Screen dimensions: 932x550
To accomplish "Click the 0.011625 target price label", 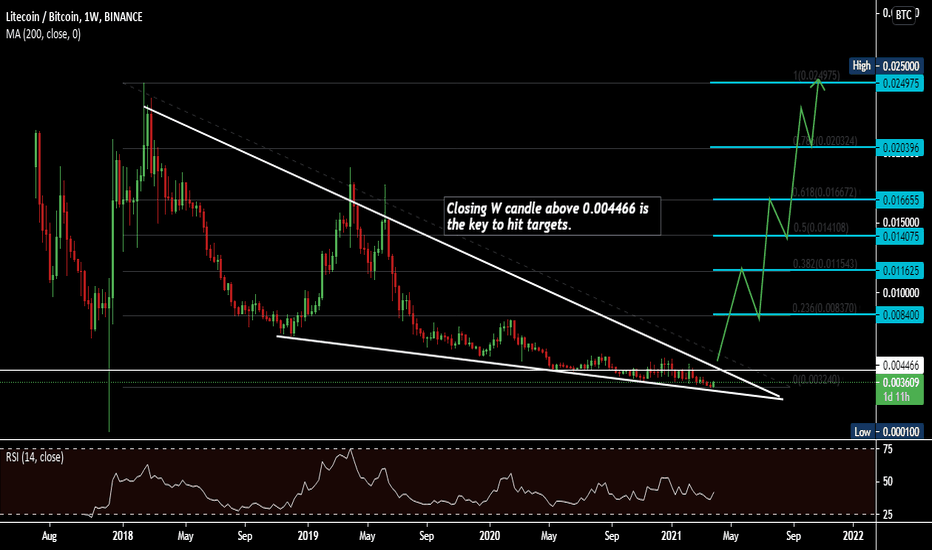I will pos(900,270).
